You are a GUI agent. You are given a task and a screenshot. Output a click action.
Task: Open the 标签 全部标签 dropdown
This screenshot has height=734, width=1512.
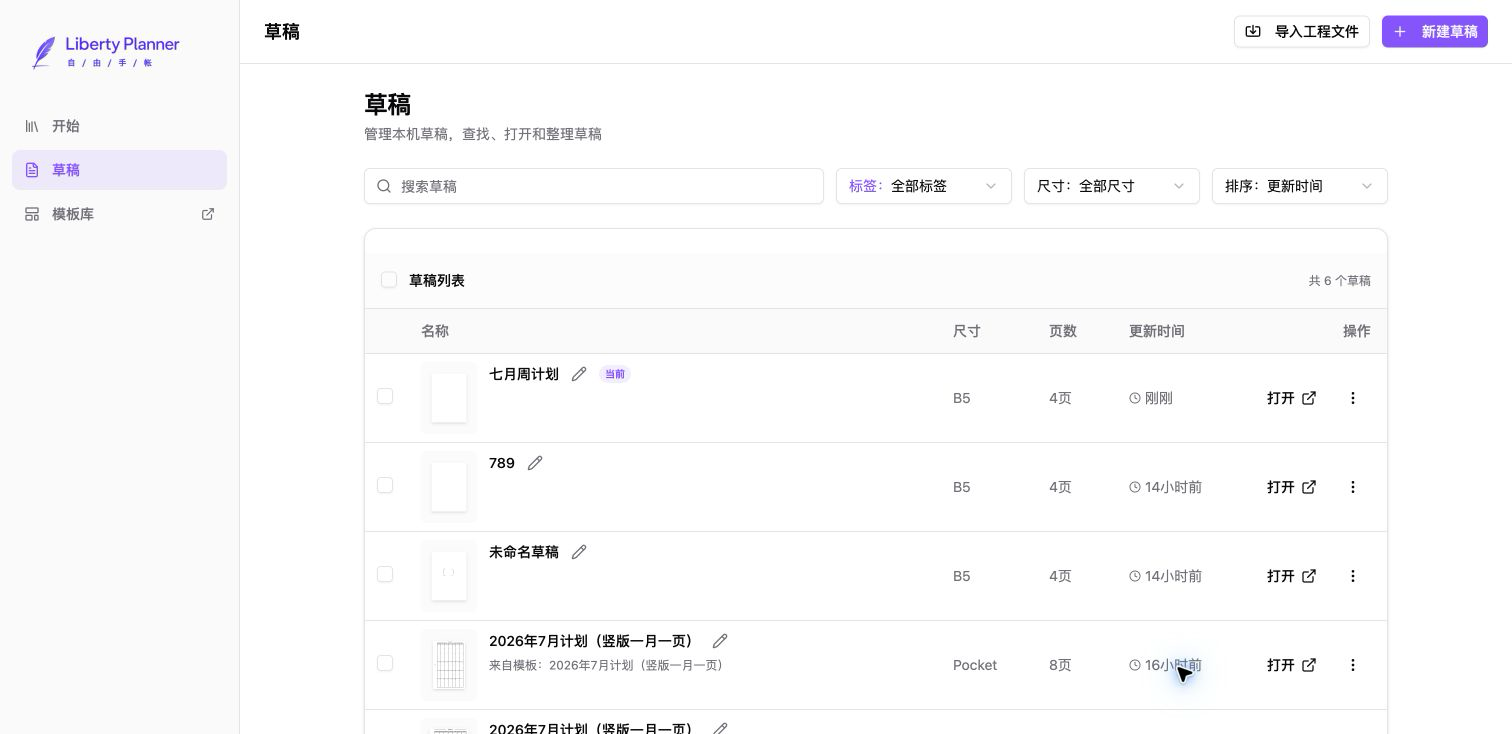(923, 186)
